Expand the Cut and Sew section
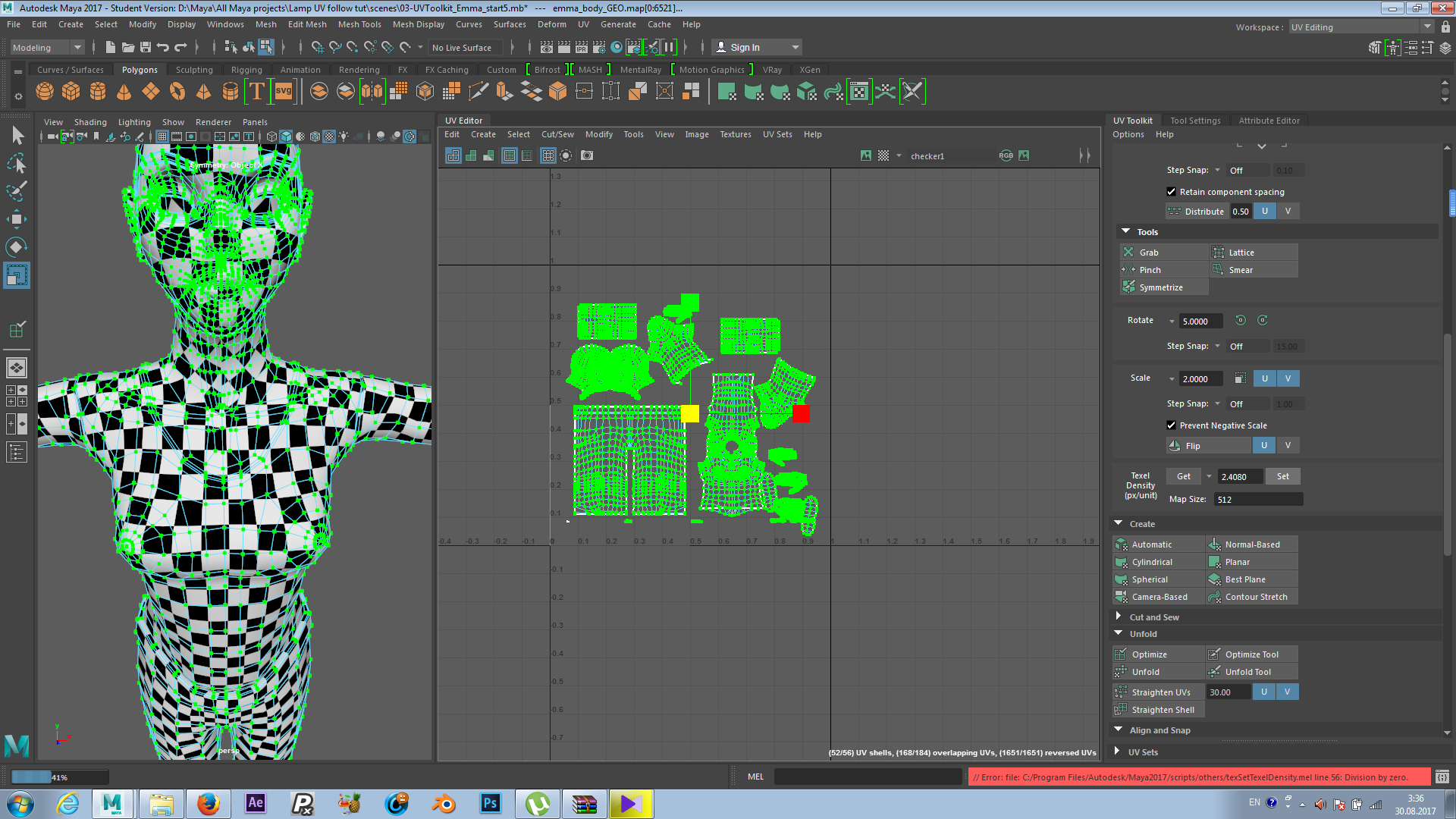The width and height of the screenshot is (1456, 819). coord(1118,617)
